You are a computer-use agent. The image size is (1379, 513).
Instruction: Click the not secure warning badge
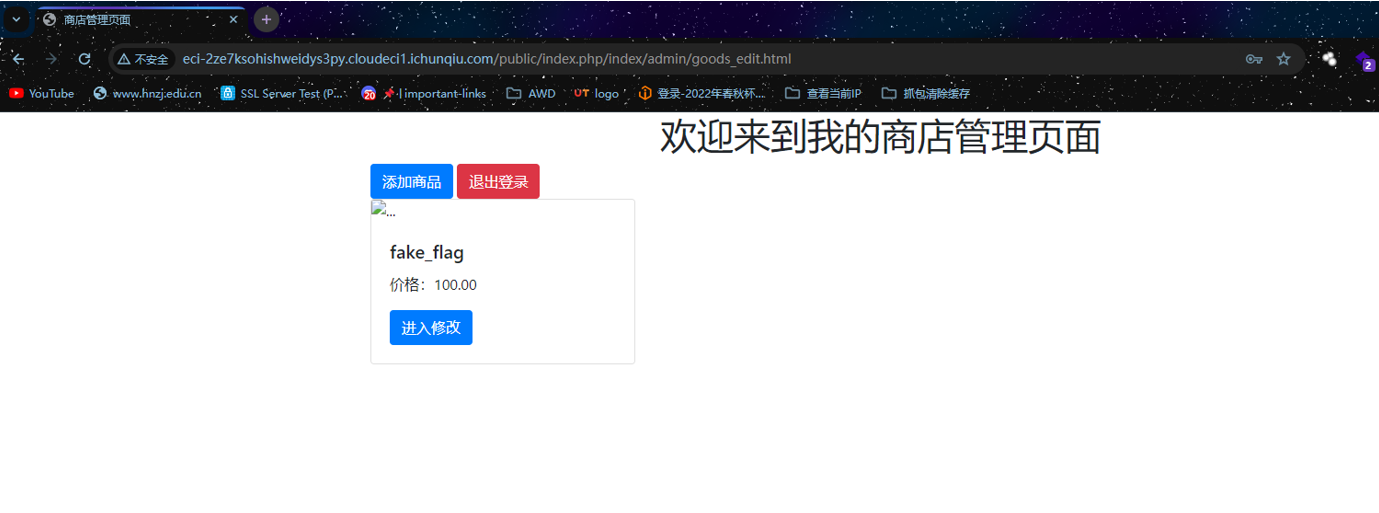tap(143, 59)
